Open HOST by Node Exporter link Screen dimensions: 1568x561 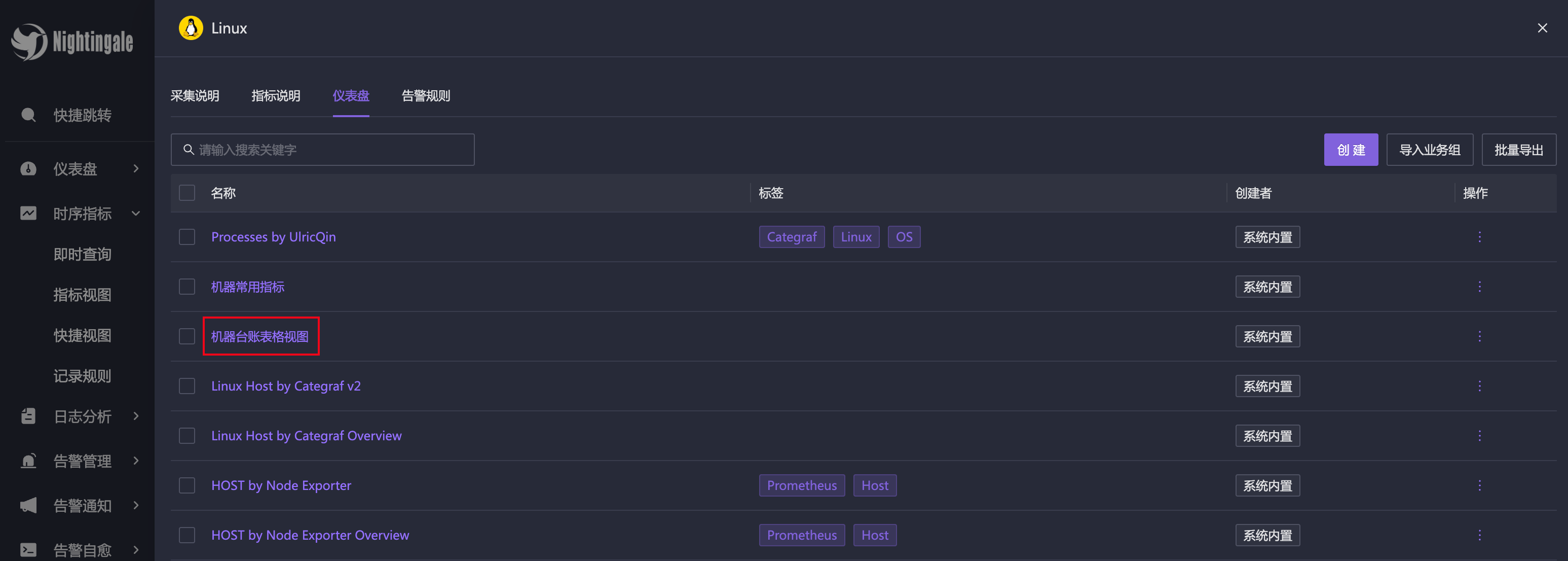point(281,485)
